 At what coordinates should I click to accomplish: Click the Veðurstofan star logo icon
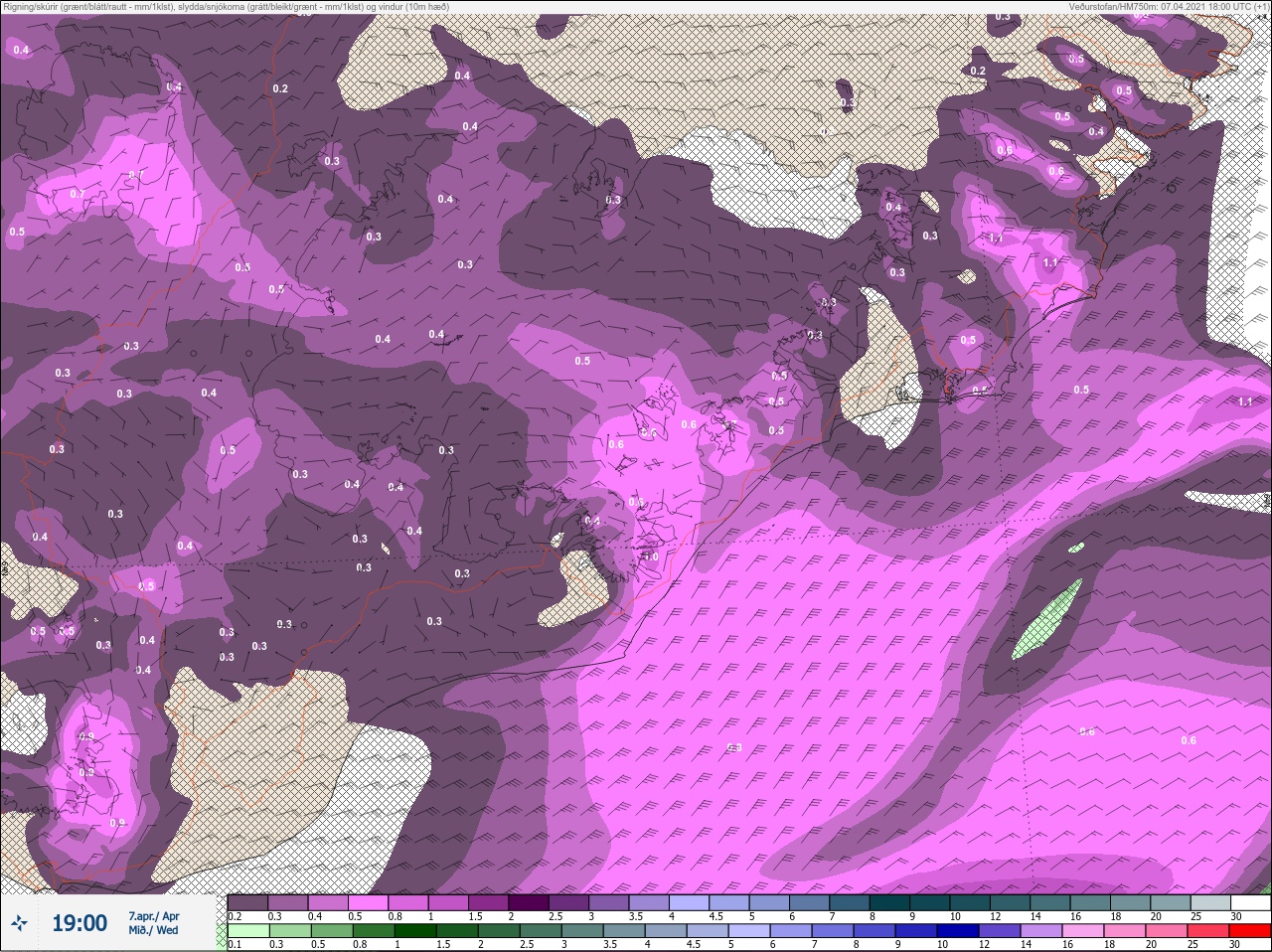tap(19, 923)
